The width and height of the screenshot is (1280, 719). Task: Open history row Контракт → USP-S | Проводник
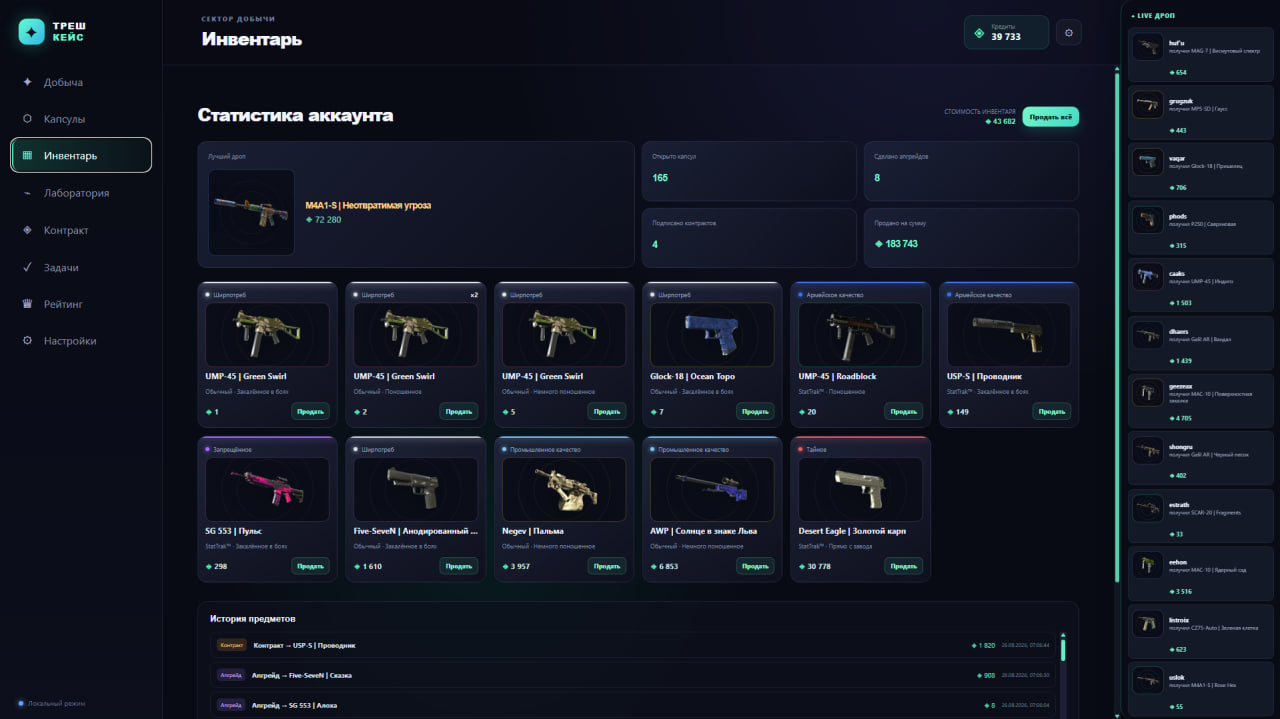tap(633, 645)
